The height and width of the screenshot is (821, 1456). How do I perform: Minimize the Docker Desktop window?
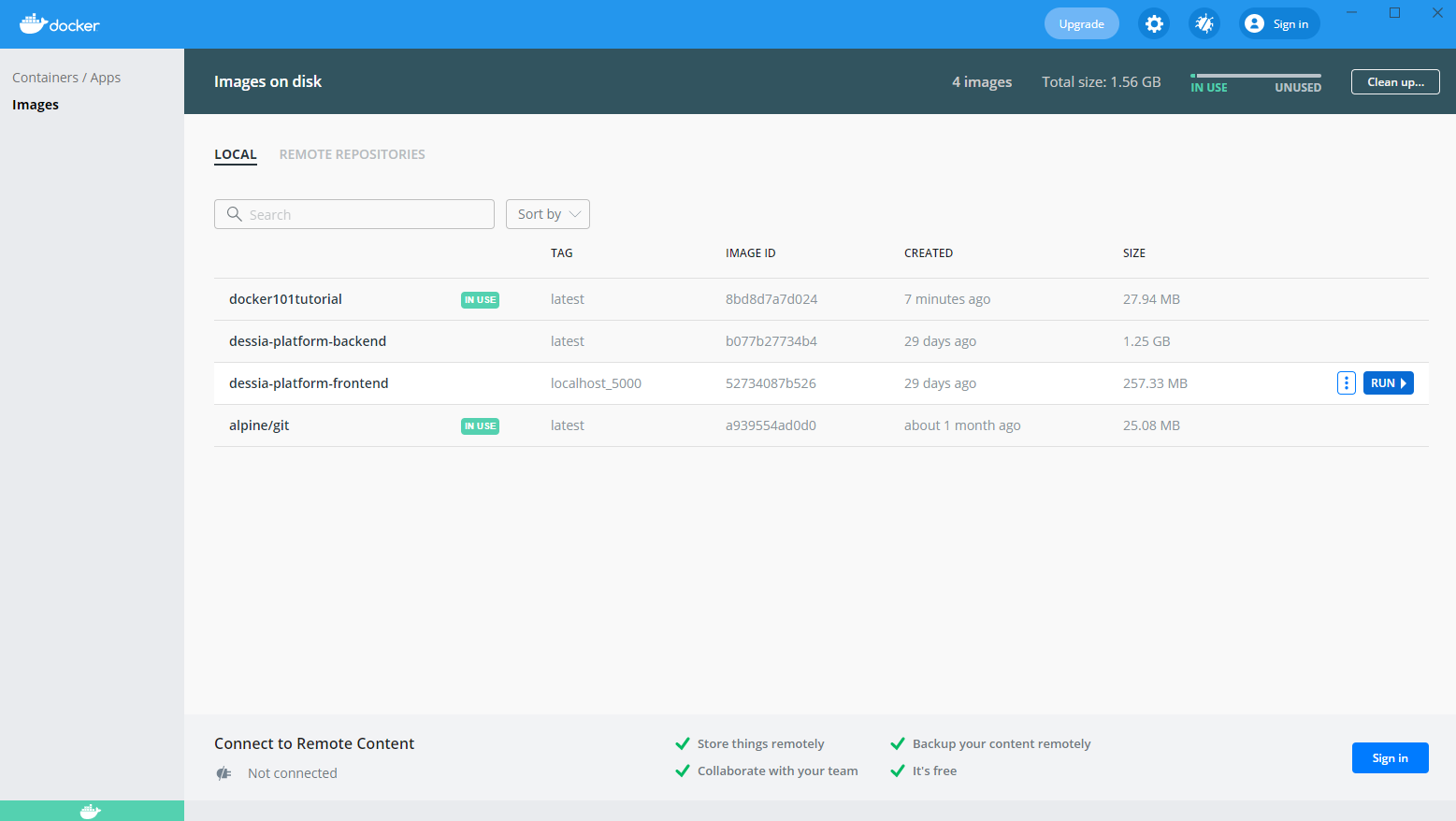[x=1351, y=13]
